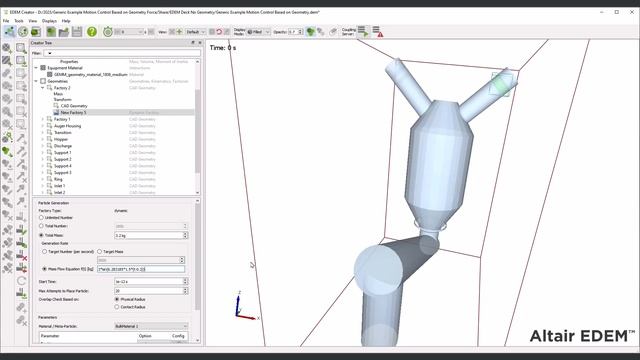Select New Factory 5 in tree
The height and width of the screenshot is (360, 640).
coord(73,112)
